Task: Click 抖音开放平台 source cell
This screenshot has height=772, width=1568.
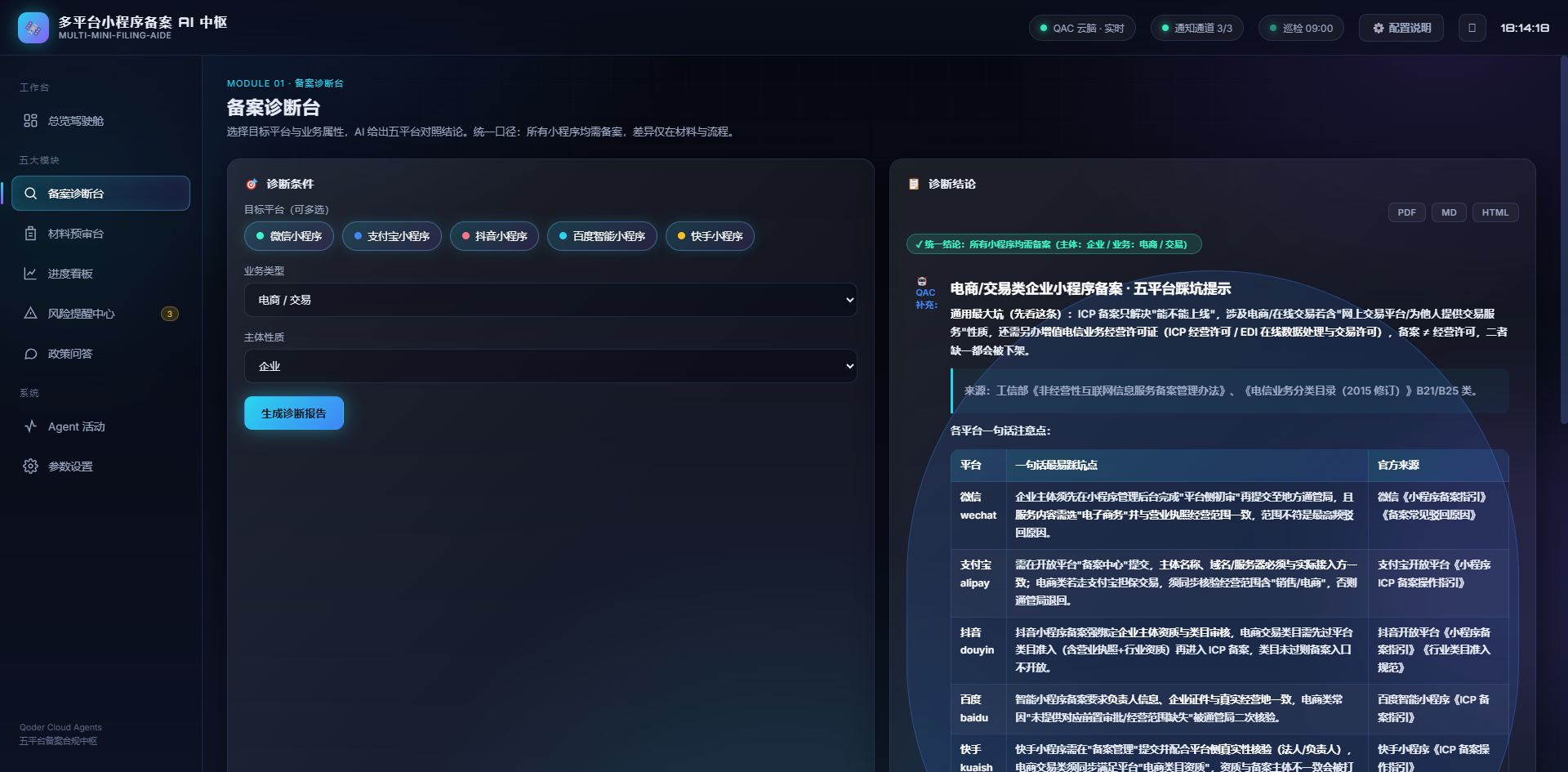Action: 1438,650
